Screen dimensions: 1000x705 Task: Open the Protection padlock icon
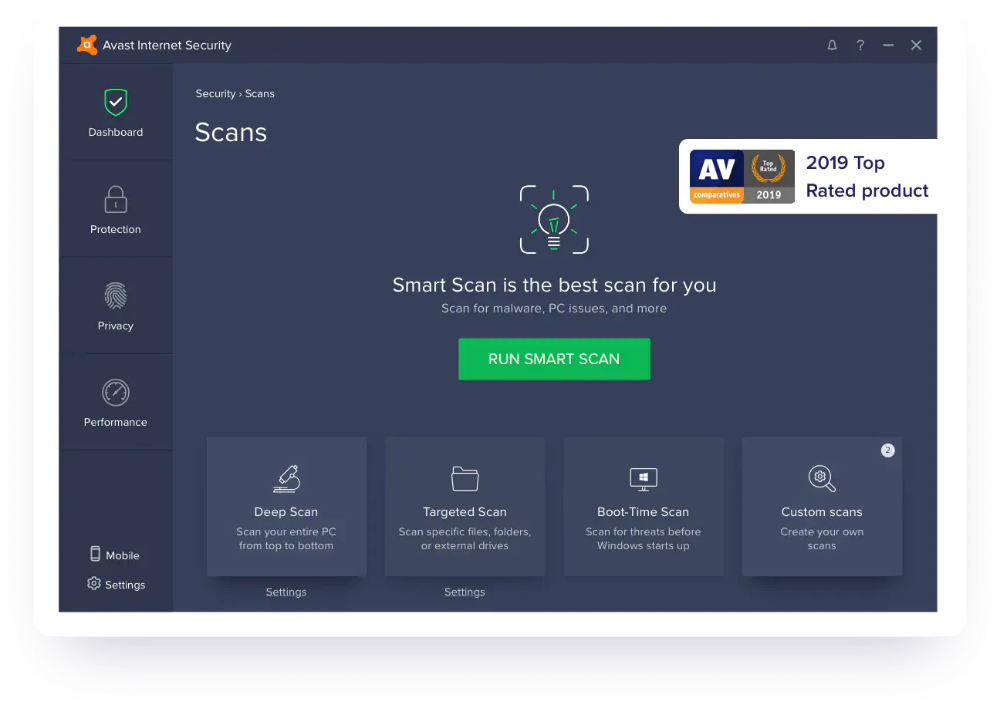pyautogui.click(x=115, y=200)
